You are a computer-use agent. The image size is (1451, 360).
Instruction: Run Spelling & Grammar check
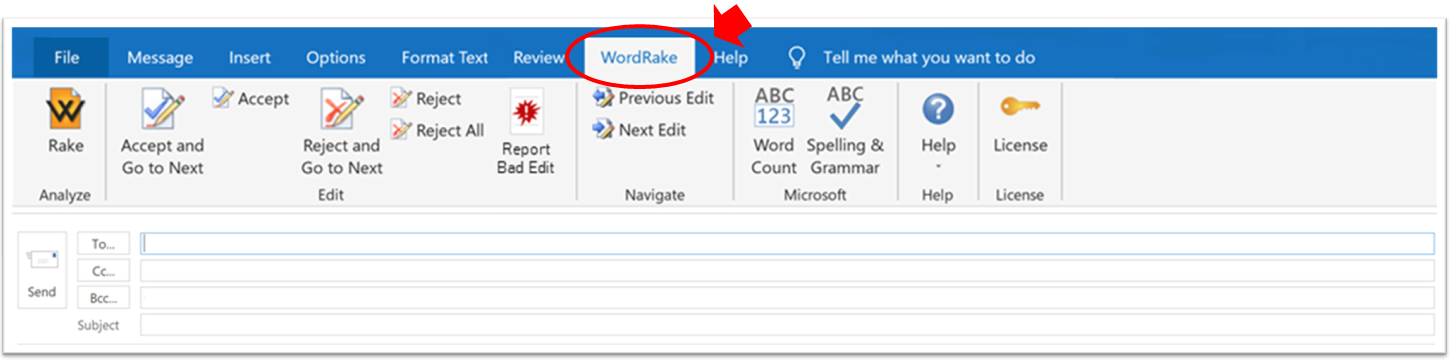[x=845, y=132]
